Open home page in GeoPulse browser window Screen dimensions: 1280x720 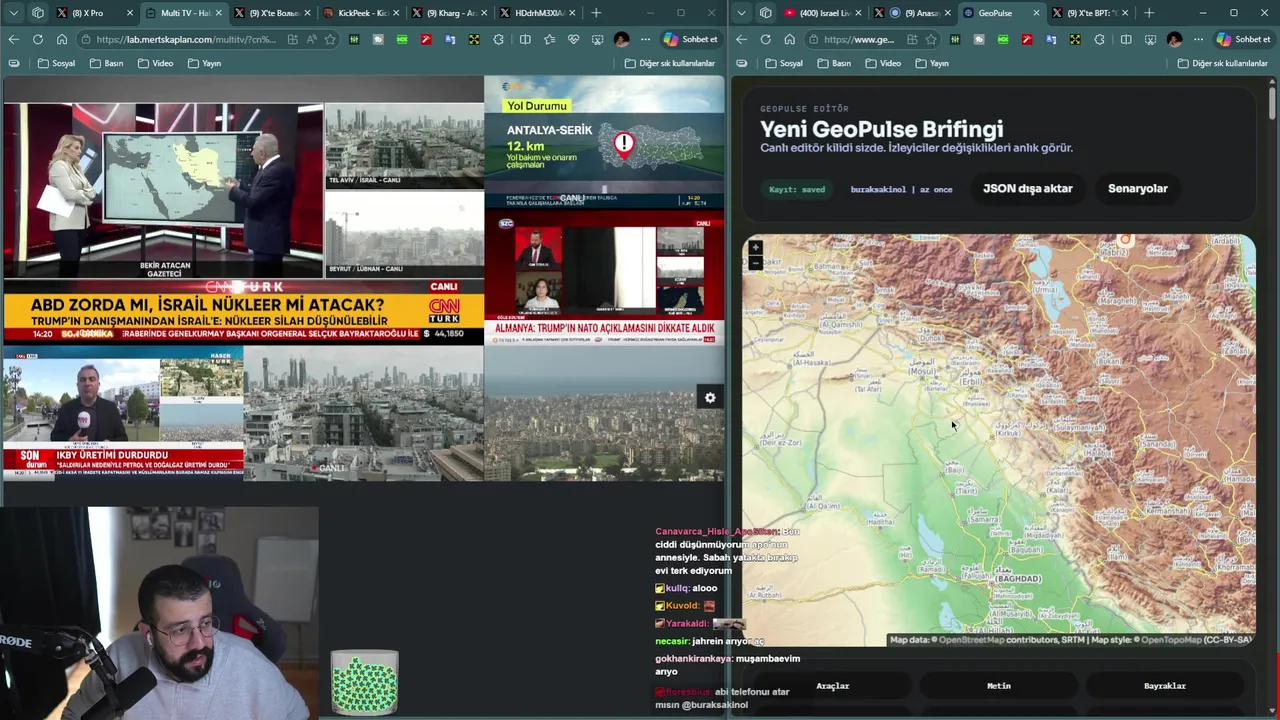pos(789,39)
